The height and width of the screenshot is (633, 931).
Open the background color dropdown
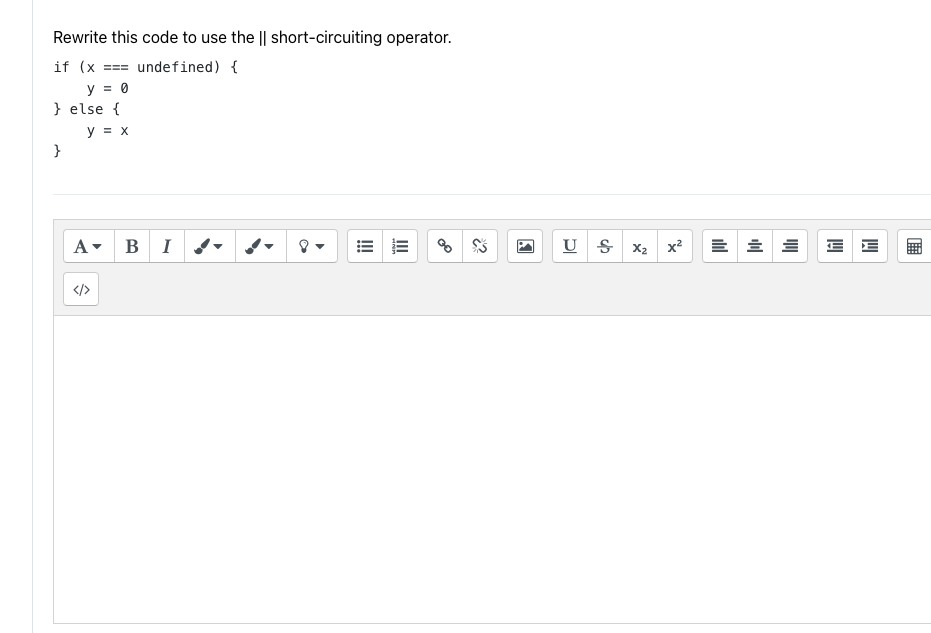260,246
